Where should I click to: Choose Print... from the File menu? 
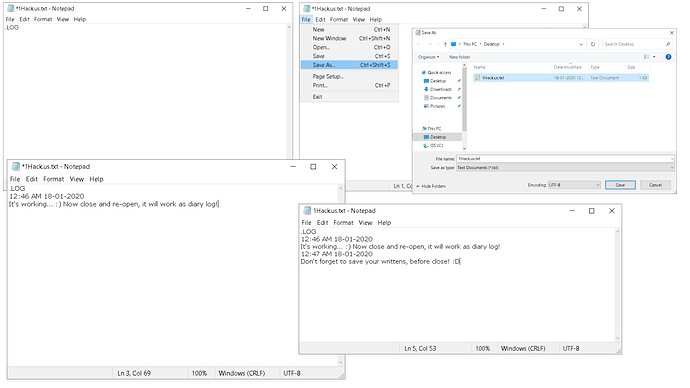click(x=349, y=85)
